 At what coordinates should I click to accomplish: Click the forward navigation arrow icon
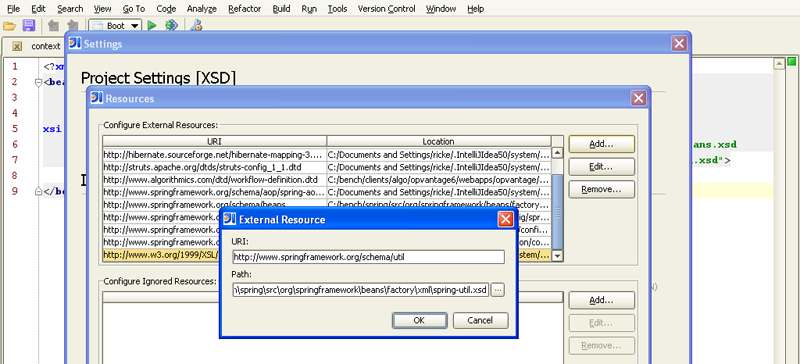[x=73, y=26]
